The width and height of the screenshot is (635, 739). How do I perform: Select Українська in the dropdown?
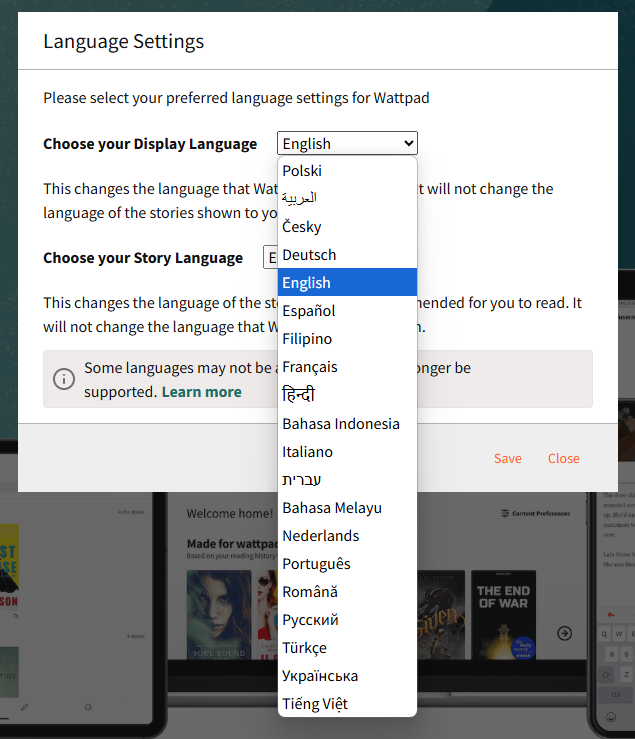pyautogui.click(x=347, y=676)
